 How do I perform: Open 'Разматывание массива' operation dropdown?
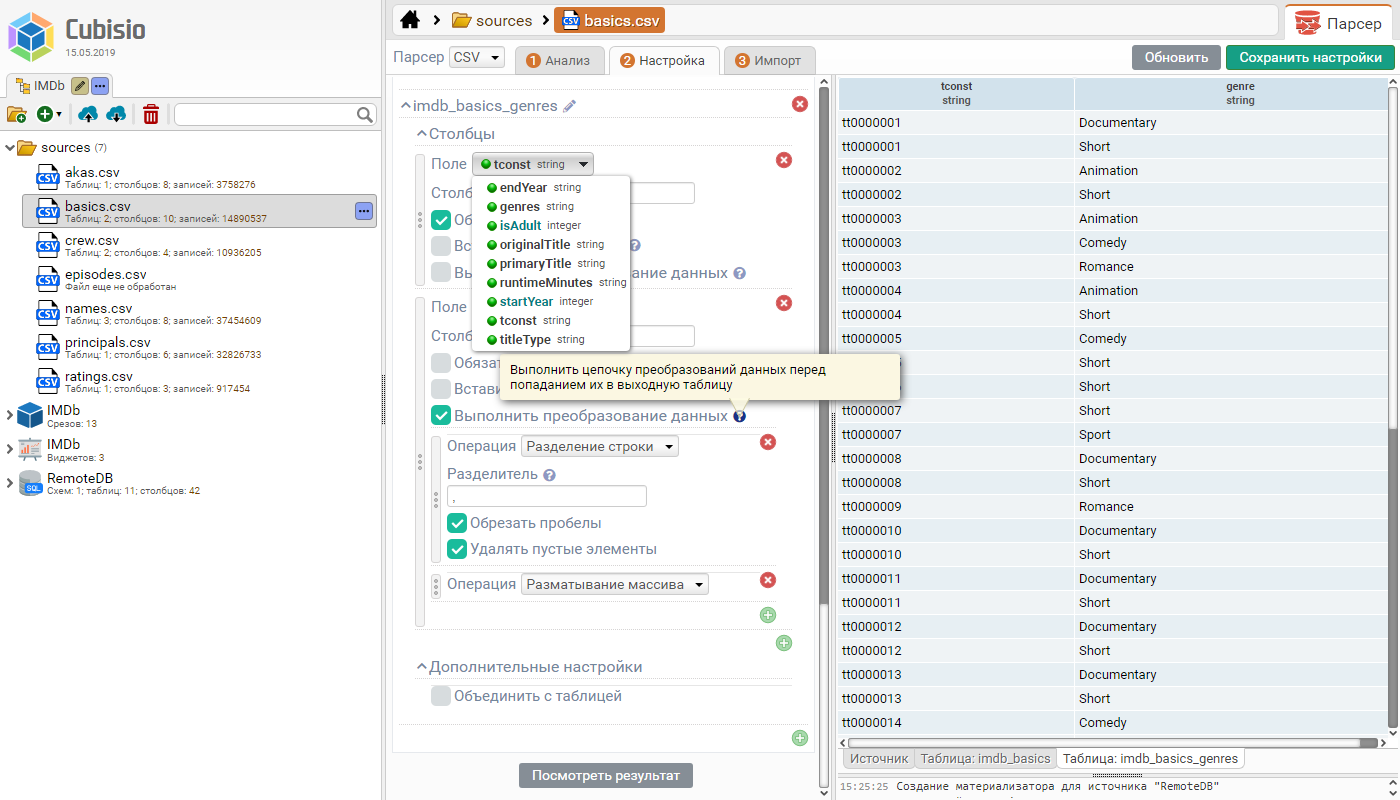tap(615, 584)
